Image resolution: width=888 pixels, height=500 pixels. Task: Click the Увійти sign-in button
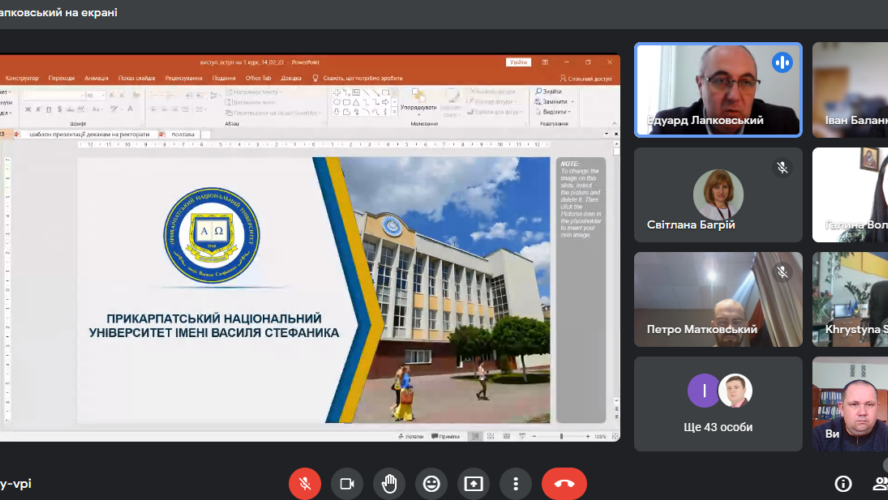click(x=518, y=62)
